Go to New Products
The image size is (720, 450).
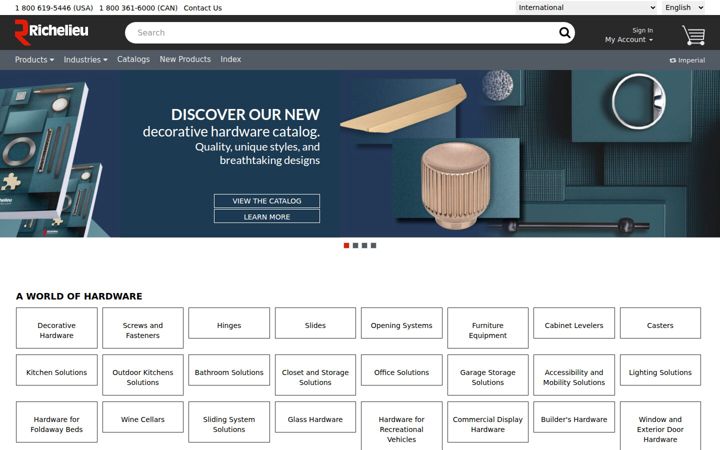[x=185, y=59]
